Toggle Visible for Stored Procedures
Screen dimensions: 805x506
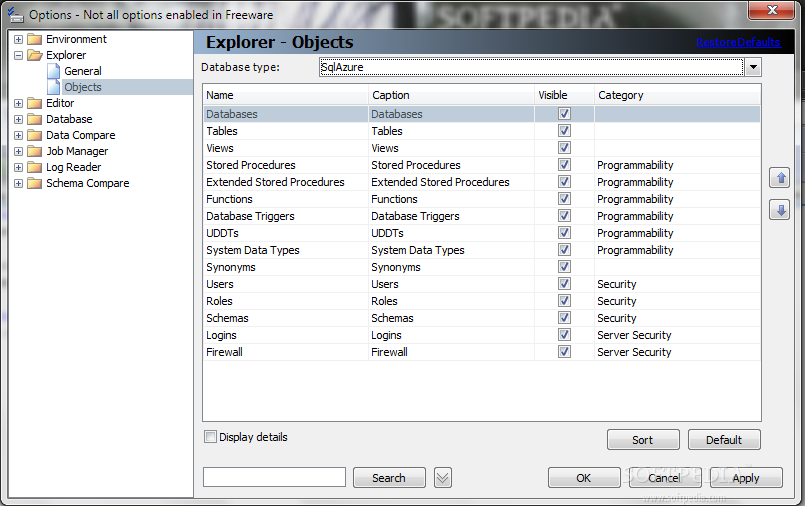pyautogui.click(x=564, y=165)
